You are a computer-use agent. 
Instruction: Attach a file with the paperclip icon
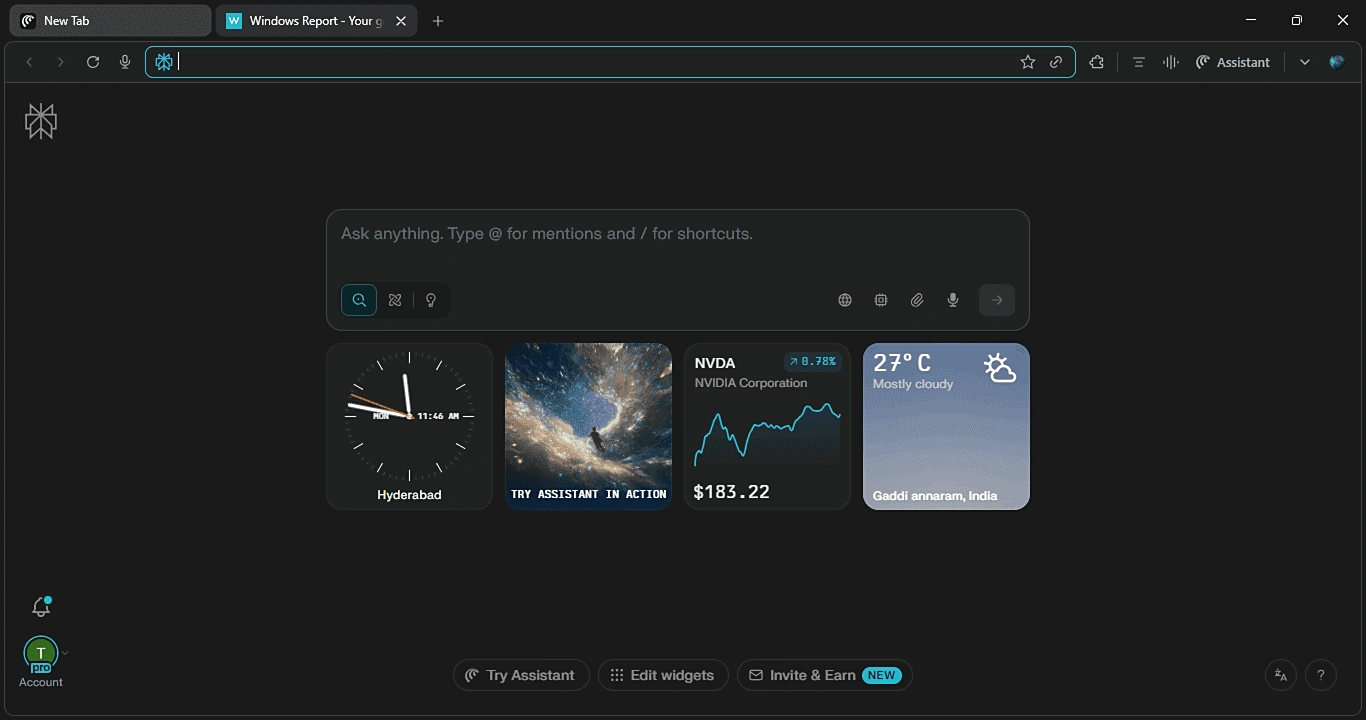click(x=917, y=300)
